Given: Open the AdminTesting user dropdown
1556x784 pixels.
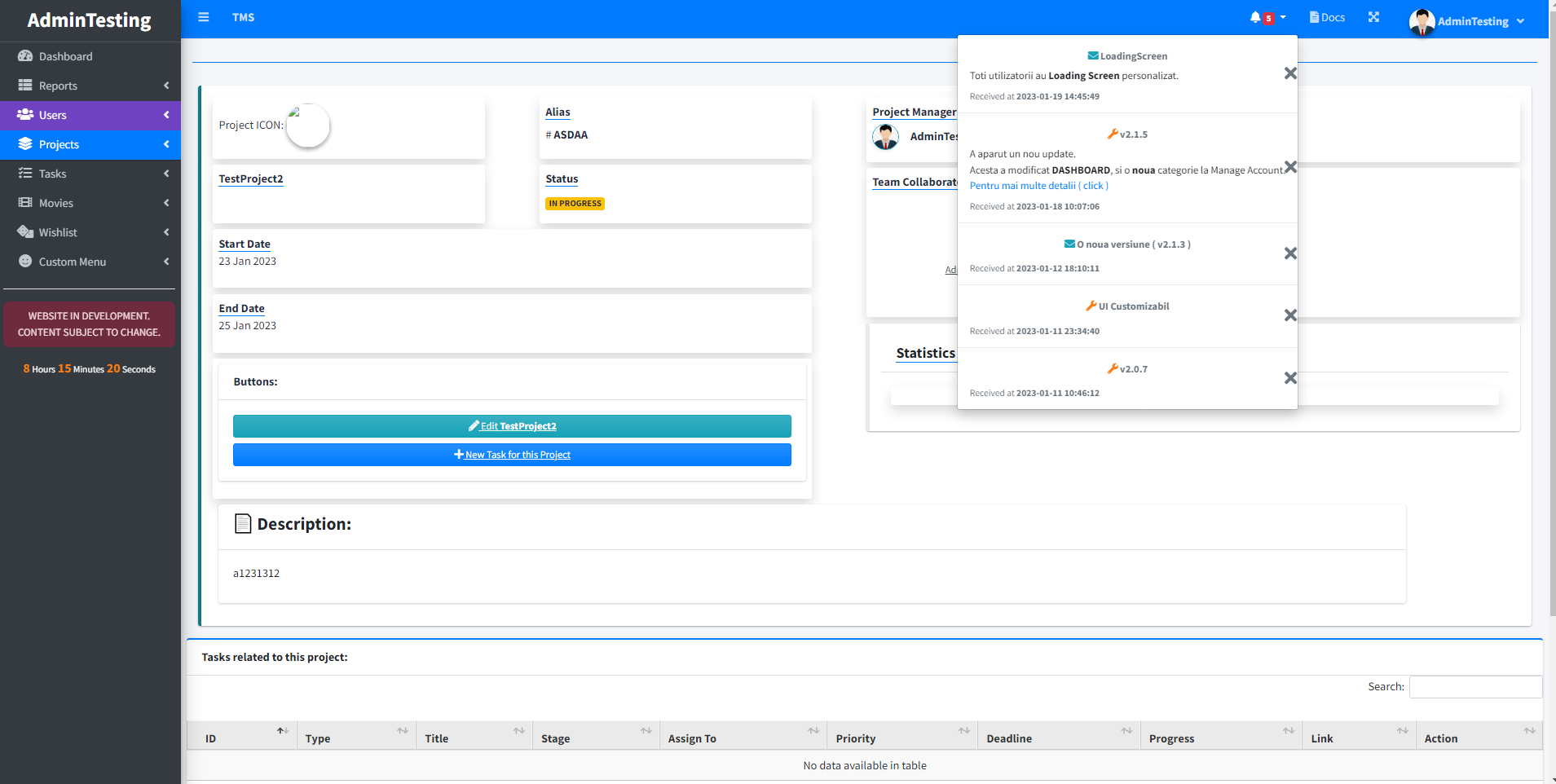Looking at the screenshot, I should point(1467,21).
